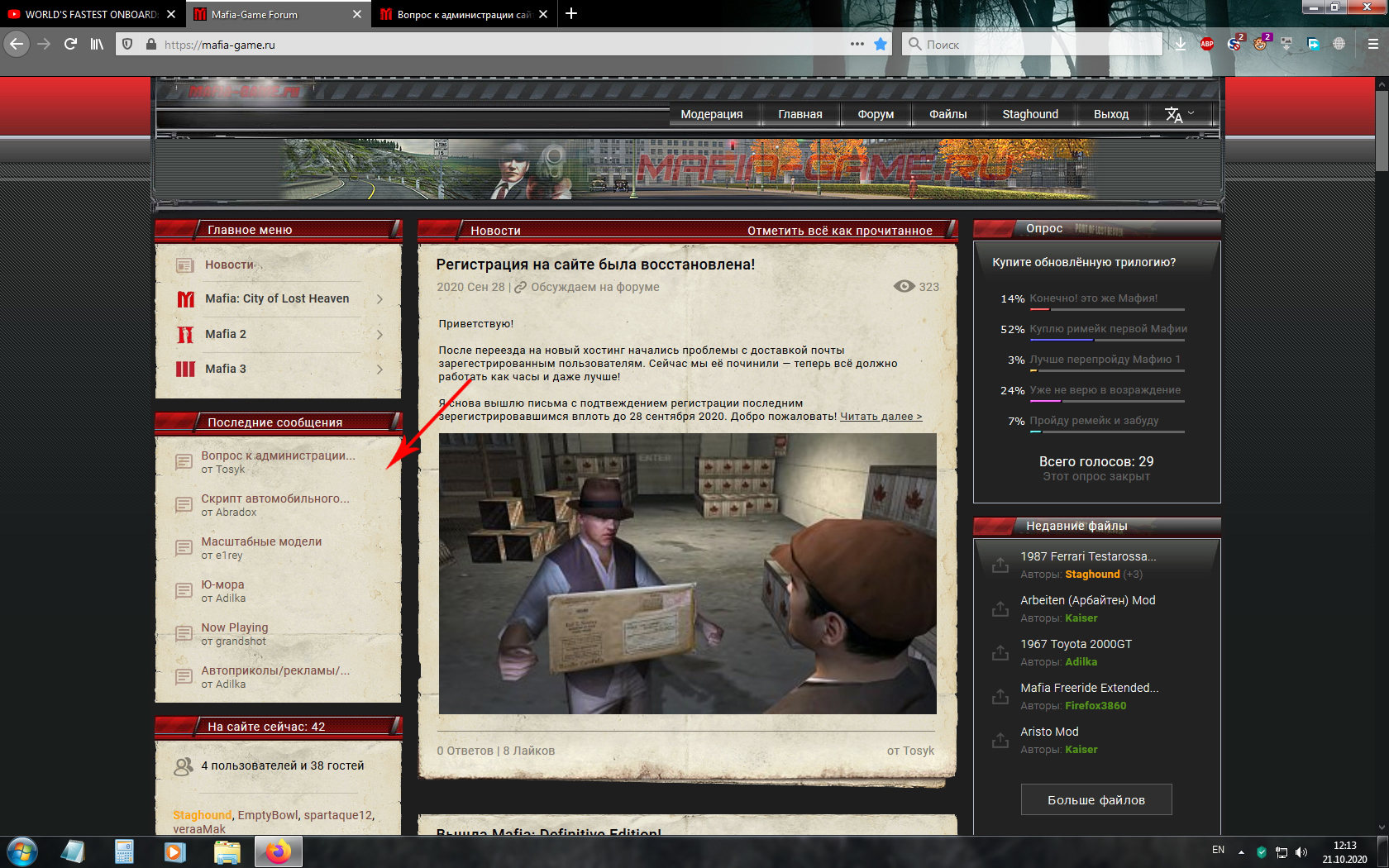Open the Windows Start button
The width and height of the screenshot is (1389, 868).
[21, 851]
